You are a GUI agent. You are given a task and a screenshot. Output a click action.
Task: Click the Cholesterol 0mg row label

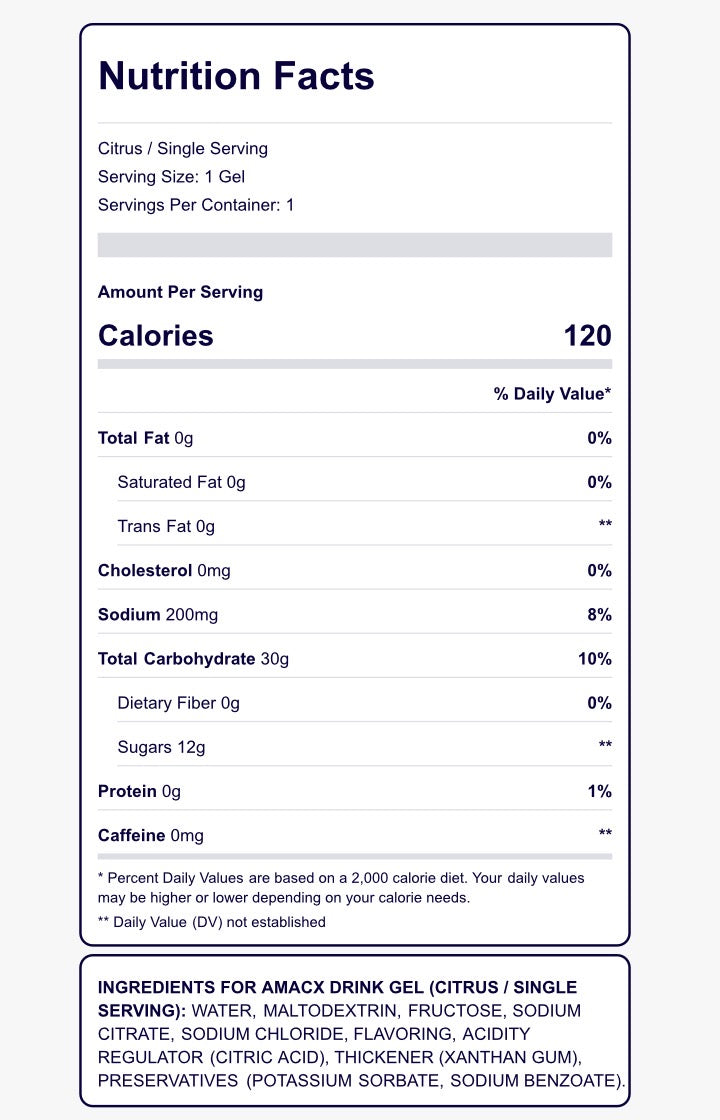tap(164, 571)
